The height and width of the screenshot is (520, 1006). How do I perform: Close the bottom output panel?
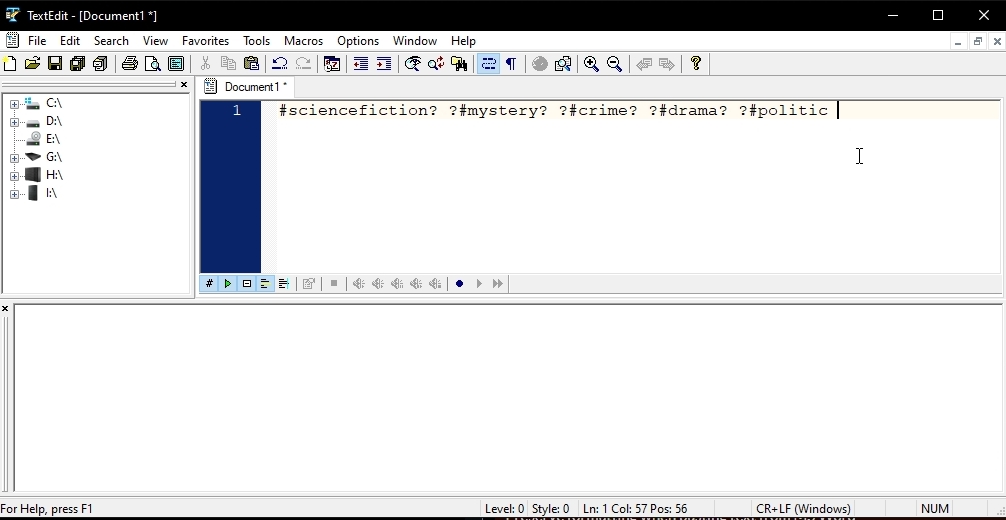pyautogui.click(x=5, y=309)
